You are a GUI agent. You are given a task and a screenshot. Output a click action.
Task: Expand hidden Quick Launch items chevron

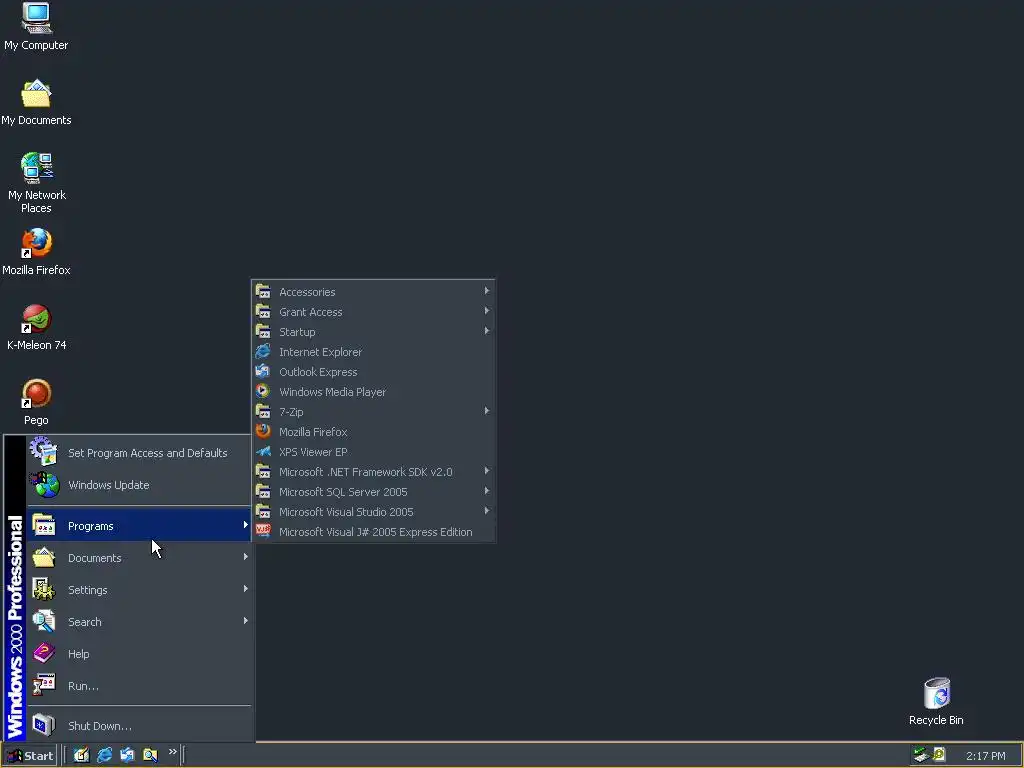pyautogui.click(x=172, y=752)
